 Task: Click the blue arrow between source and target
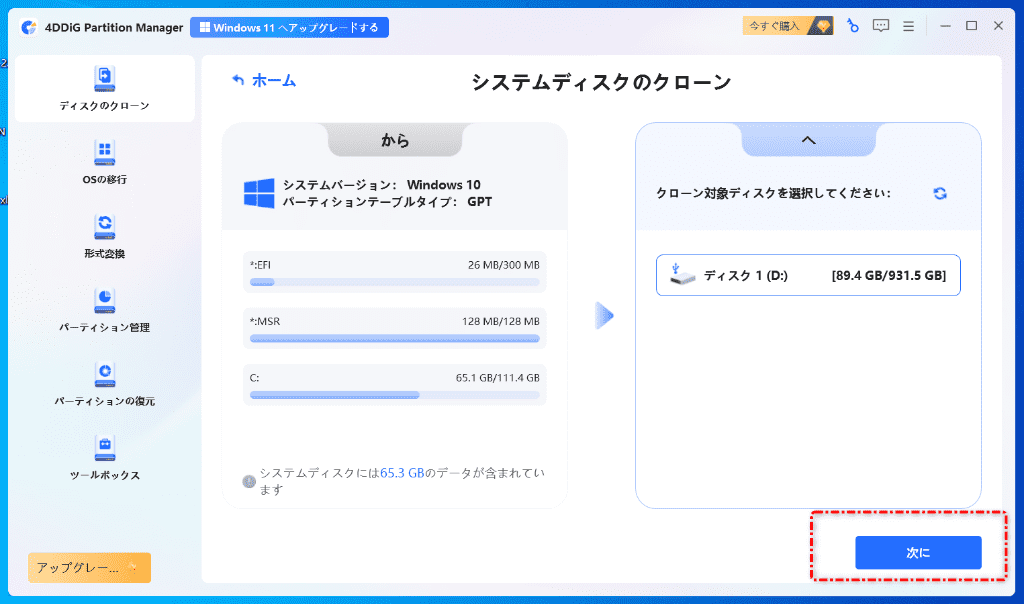tap(604, 315)
